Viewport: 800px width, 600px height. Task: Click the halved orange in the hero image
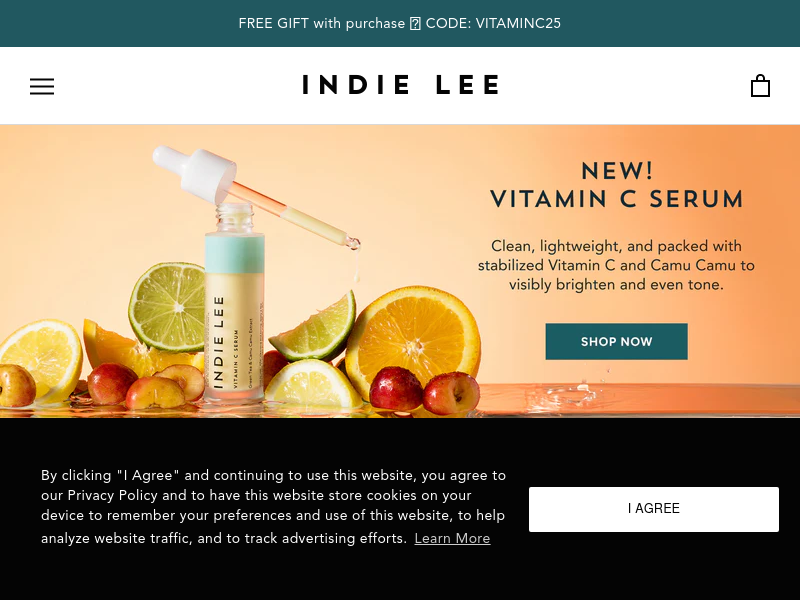click(413, 339)
